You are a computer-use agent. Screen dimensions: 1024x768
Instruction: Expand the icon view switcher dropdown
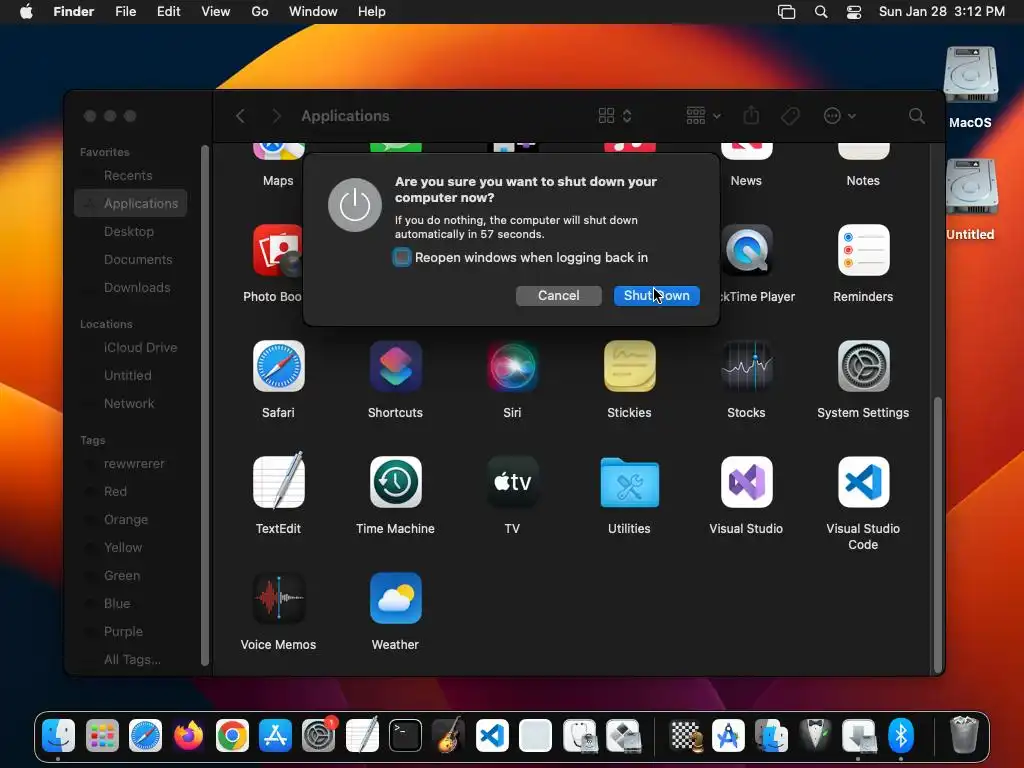615,116
